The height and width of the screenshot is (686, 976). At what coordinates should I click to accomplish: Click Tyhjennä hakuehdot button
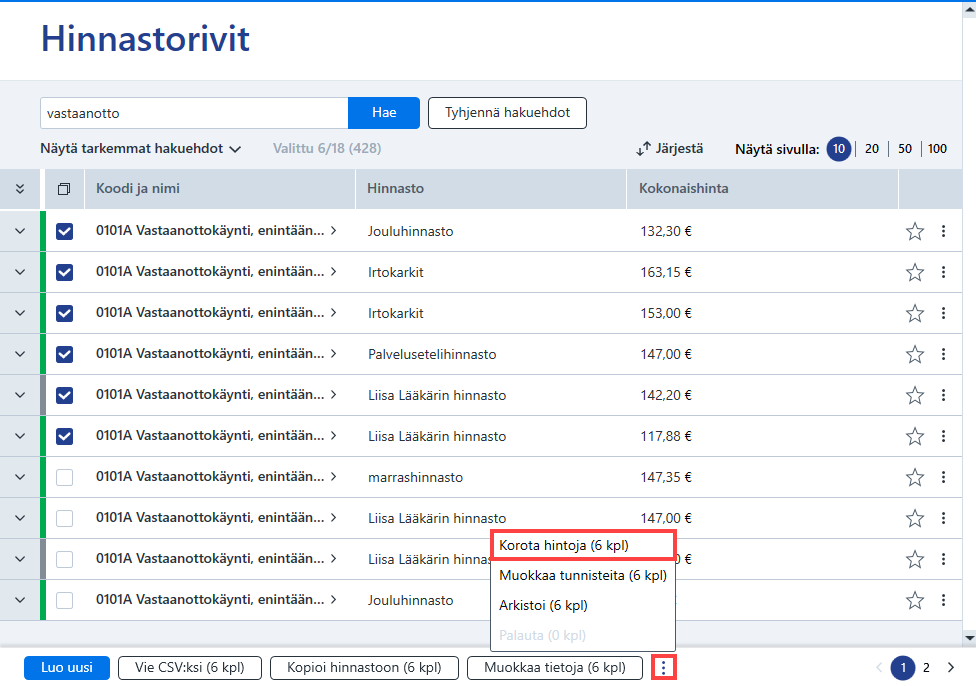click(507, 113)
